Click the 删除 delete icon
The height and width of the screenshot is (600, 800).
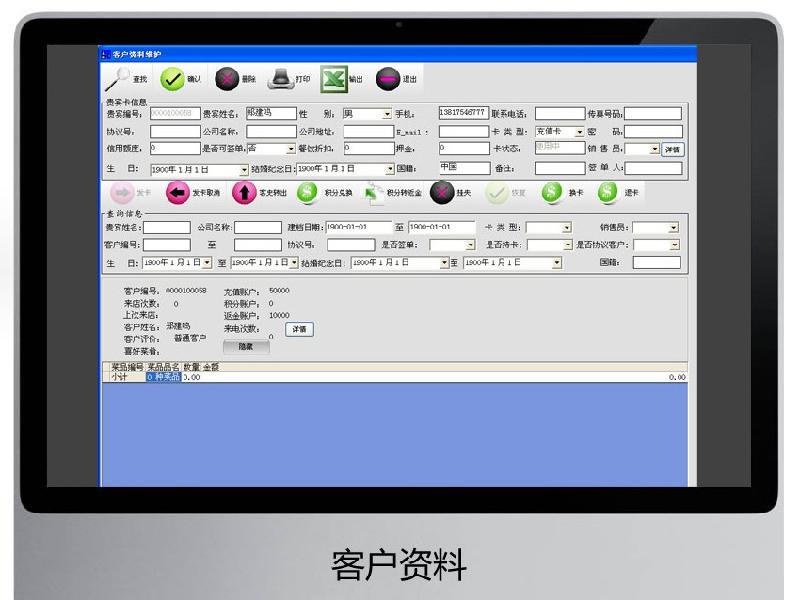click(x=226, y=79)
